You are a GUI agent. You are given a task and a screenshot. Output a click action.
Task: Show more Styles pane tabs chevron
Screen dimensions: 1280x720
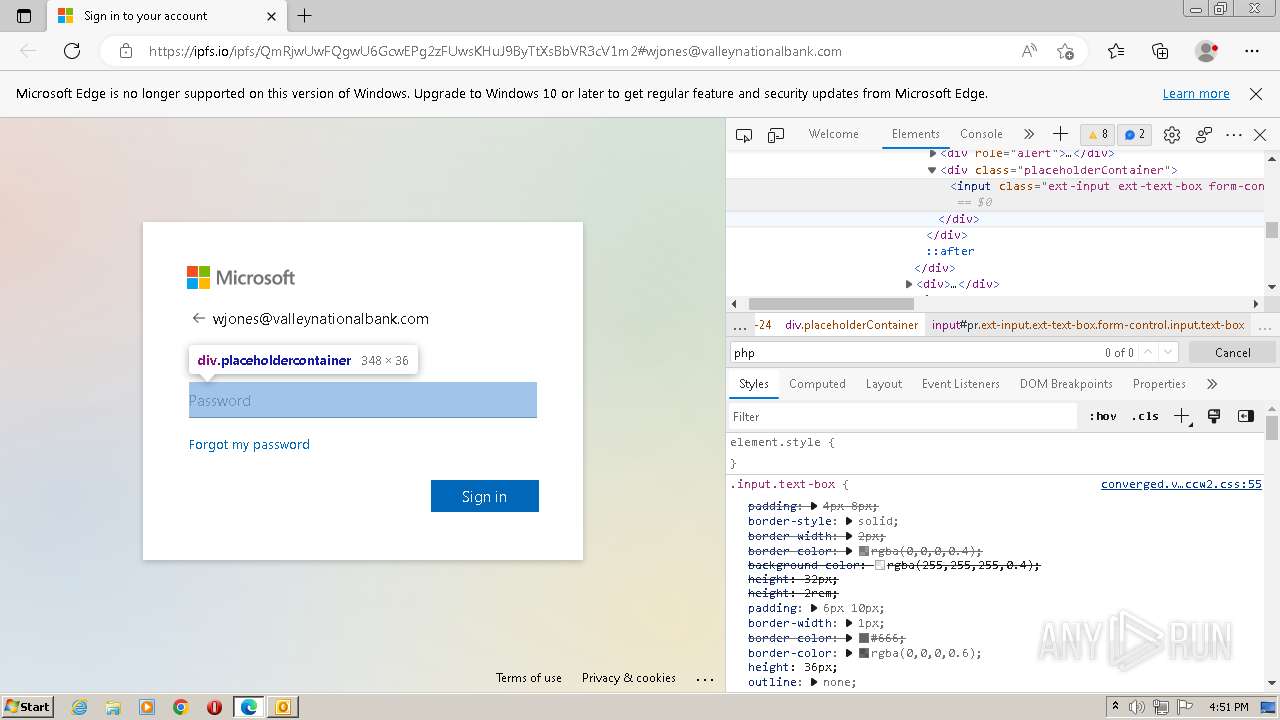point(1212,384)
